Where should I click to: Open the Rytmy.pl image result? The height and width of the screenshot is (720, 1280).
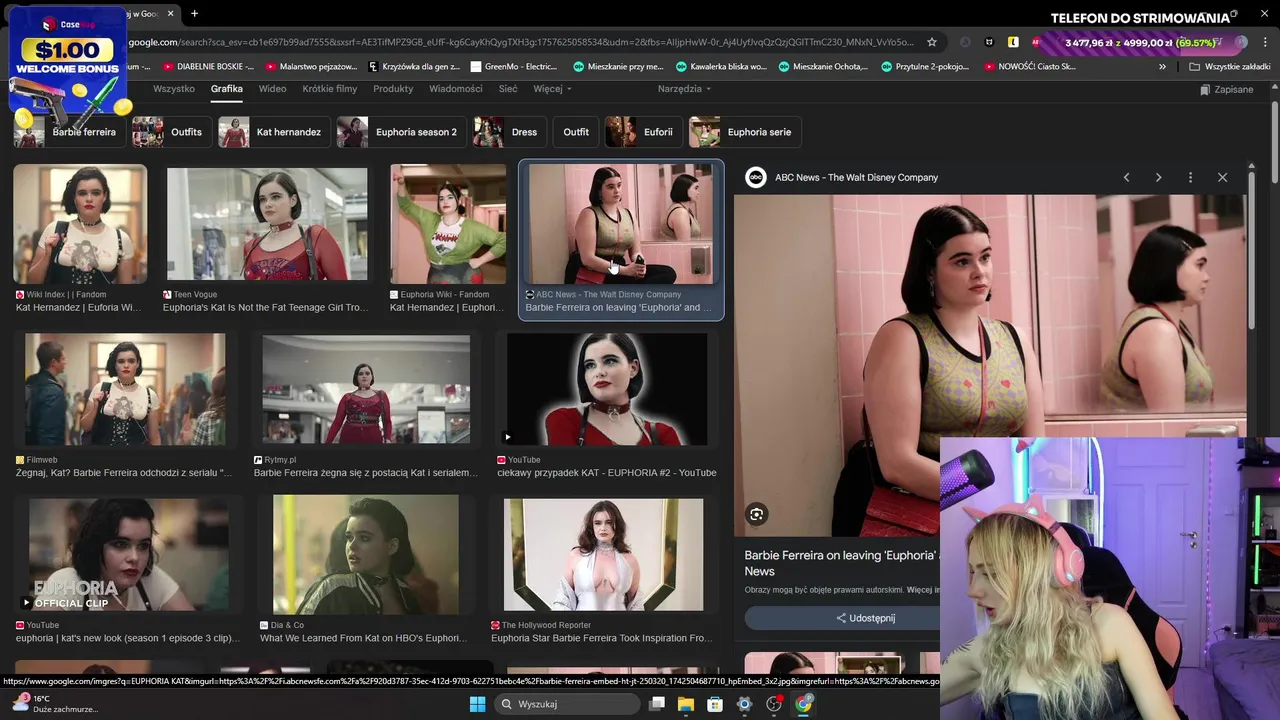(x=366, y=389)
